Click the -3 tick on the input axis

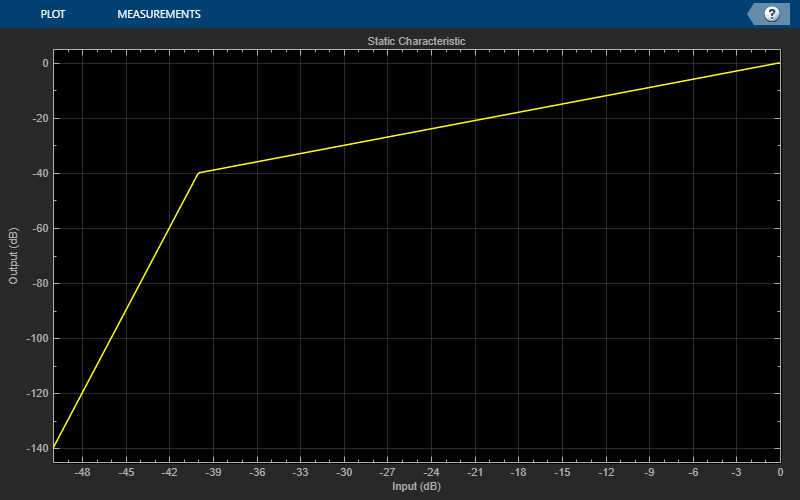[x=736, y=472]
